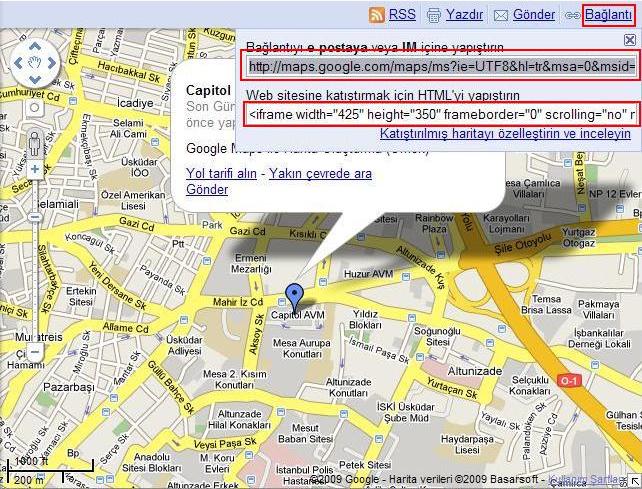This screenshot has height=489, width=642.
Task: Open Yakın çevrede ara link
Action: (320, 174)
